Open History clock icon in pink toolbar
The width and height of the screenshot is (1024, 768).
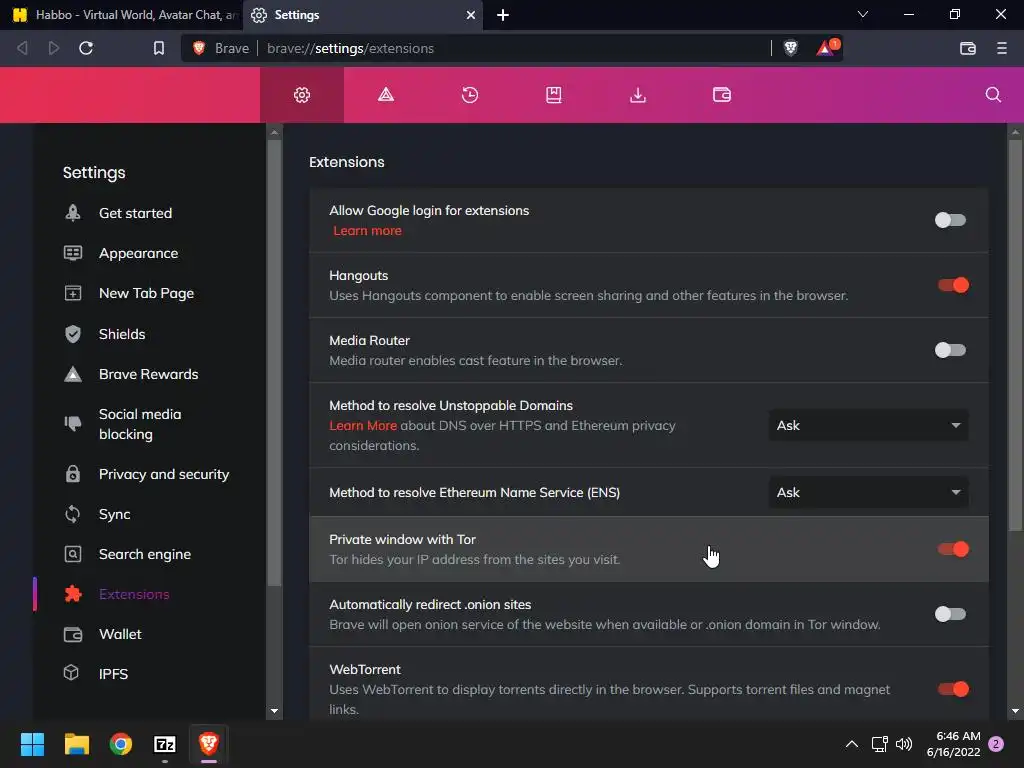(470, 95)
